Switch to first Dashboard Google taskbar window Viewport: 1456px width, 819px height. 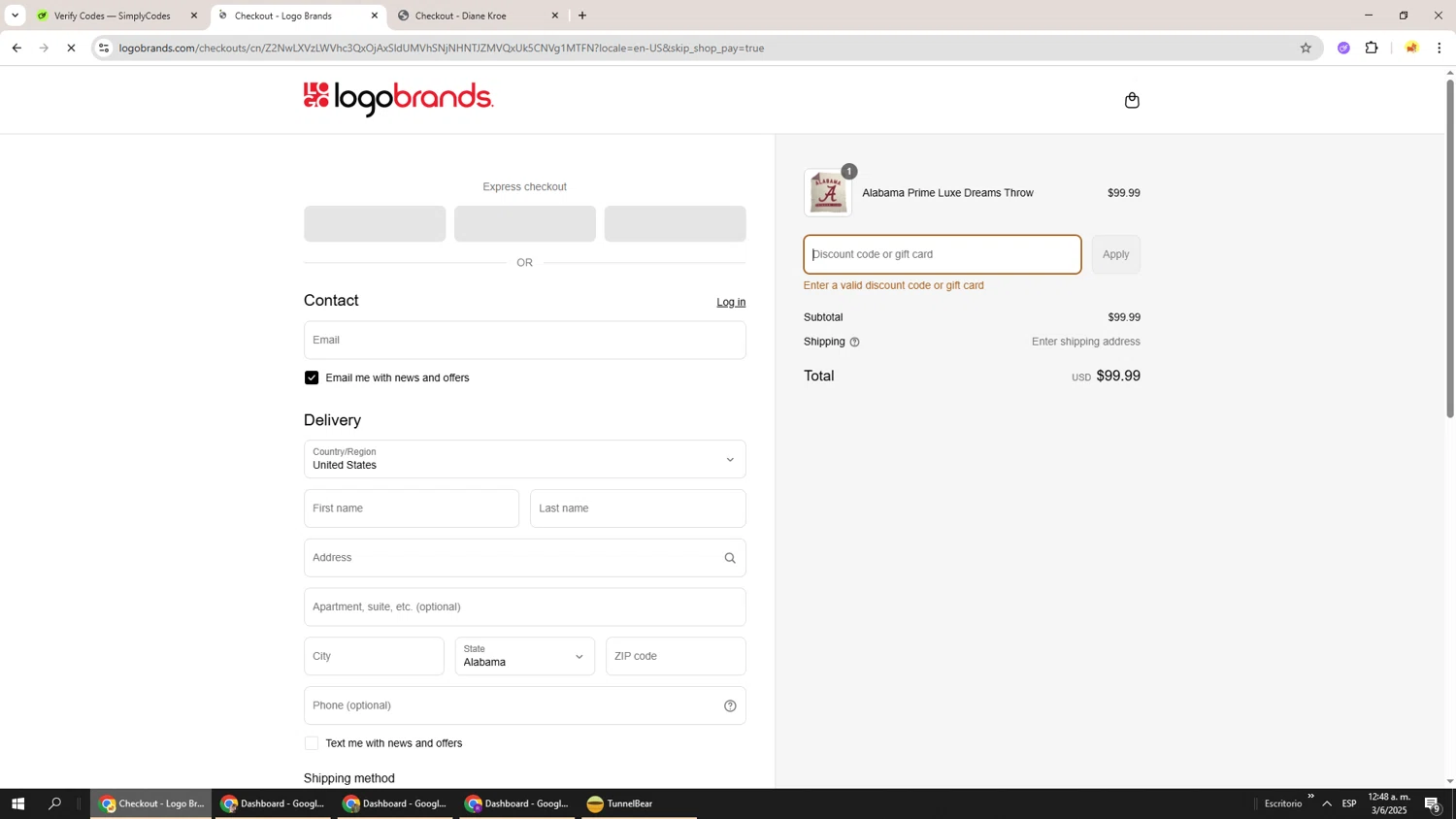coord(273,803)
